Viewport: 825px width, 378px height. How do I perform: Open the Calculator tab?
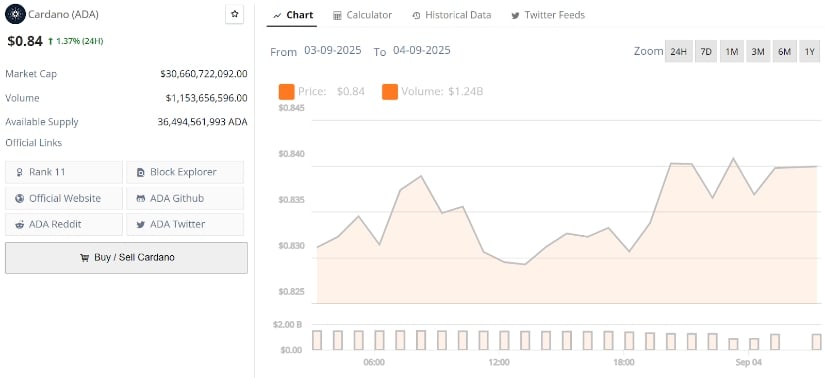point(363,15)
